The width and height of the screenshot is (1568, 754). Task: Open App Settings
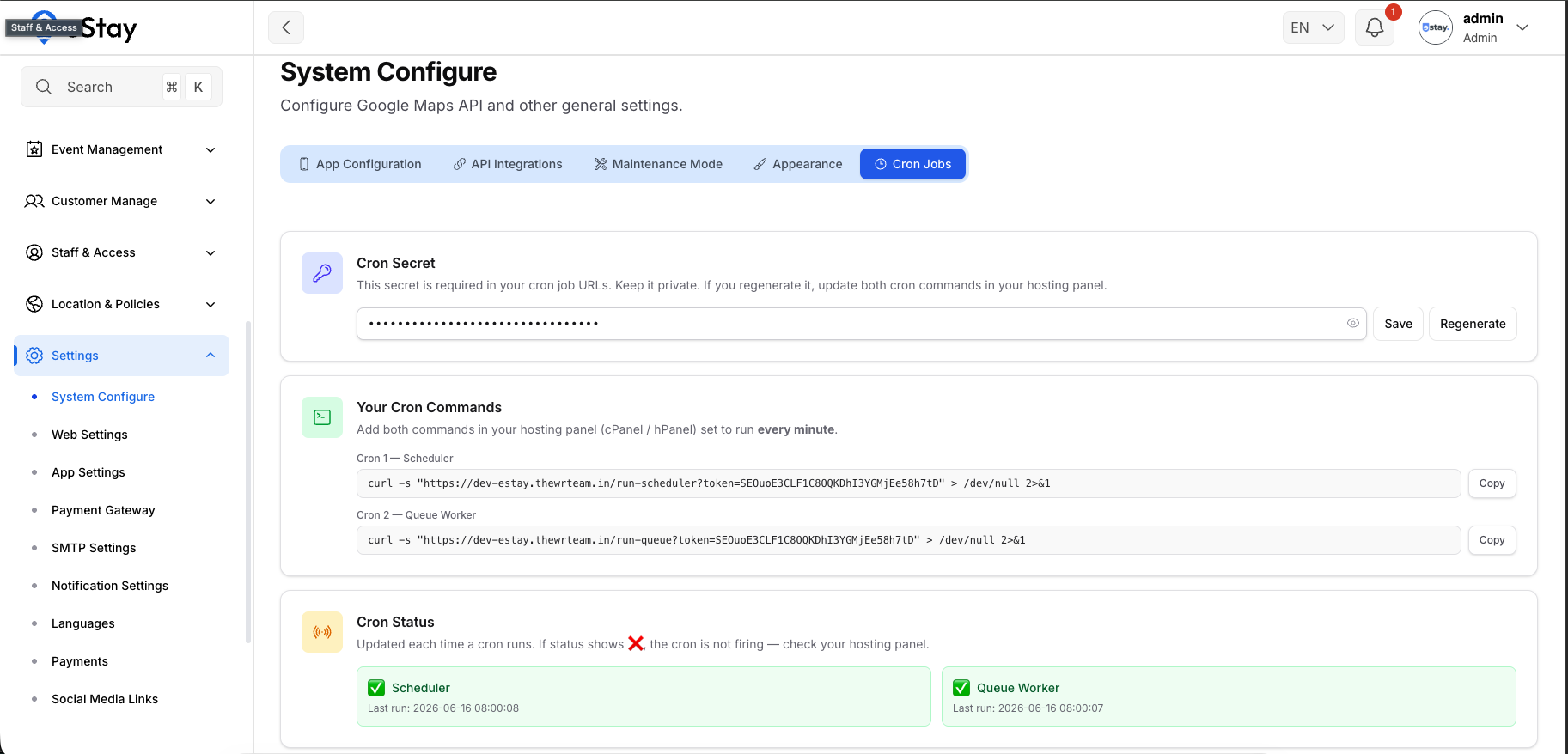click(88, 472)
